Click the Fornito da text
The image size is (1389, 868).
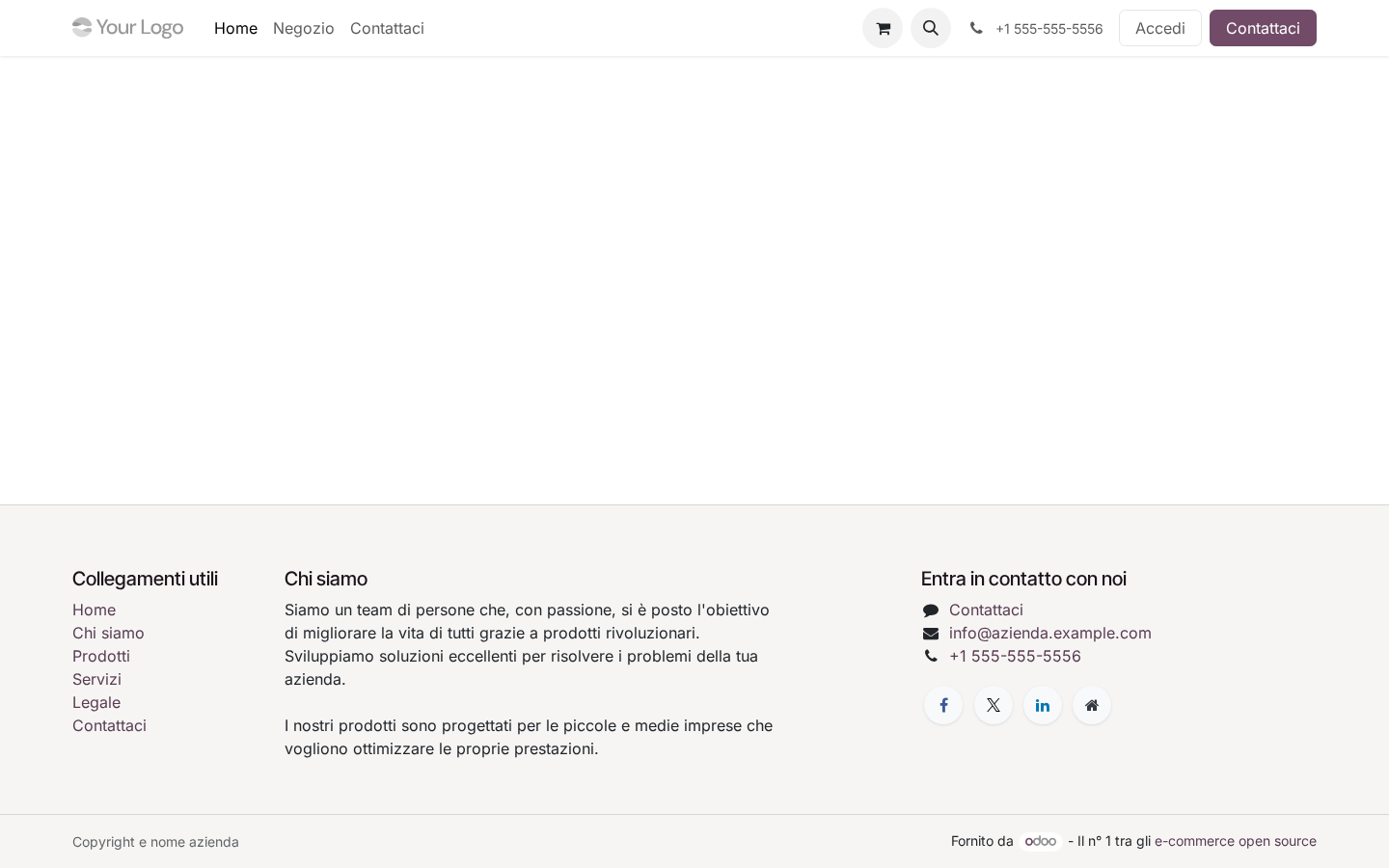(x=982, y=841)
